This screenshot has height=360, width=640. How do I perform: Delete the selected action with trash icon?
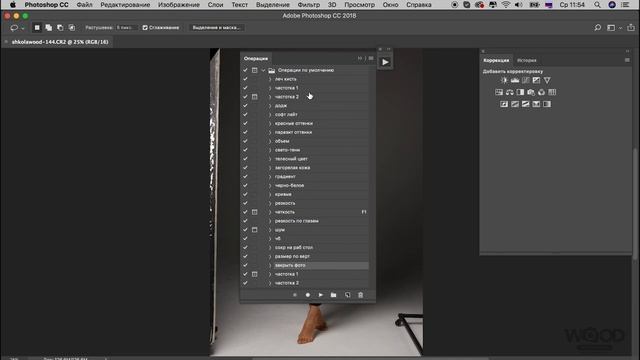[360, 295]
